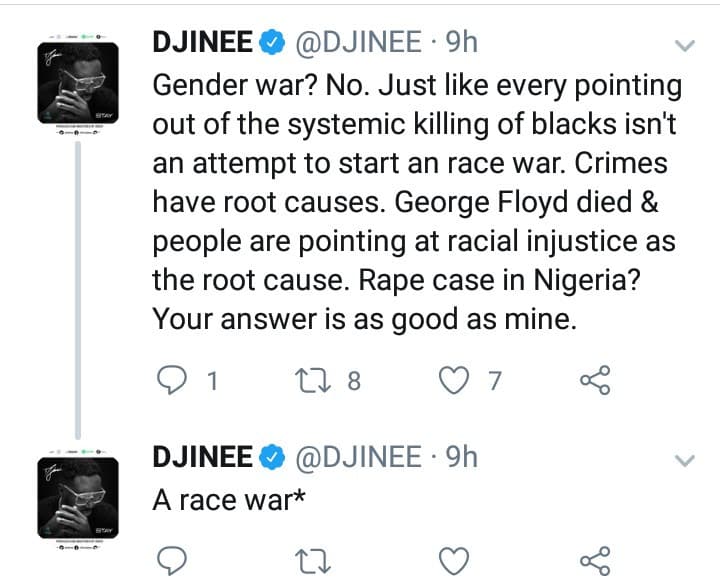720x582 pixels.
Task: Open the first tweet's options chevron
Action: [x=685, y=46]
